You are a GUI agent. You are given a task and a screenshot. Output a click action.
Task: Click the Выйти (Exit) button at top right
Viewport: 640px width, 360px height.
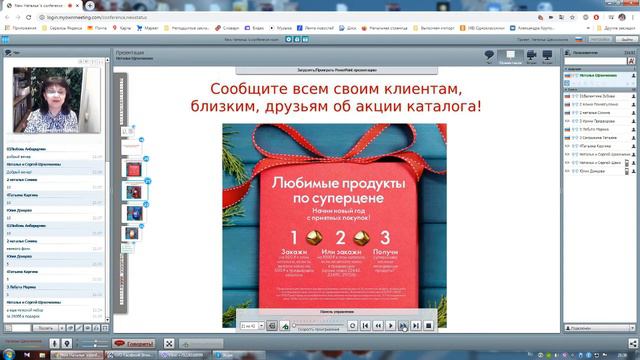coord(627,39)
